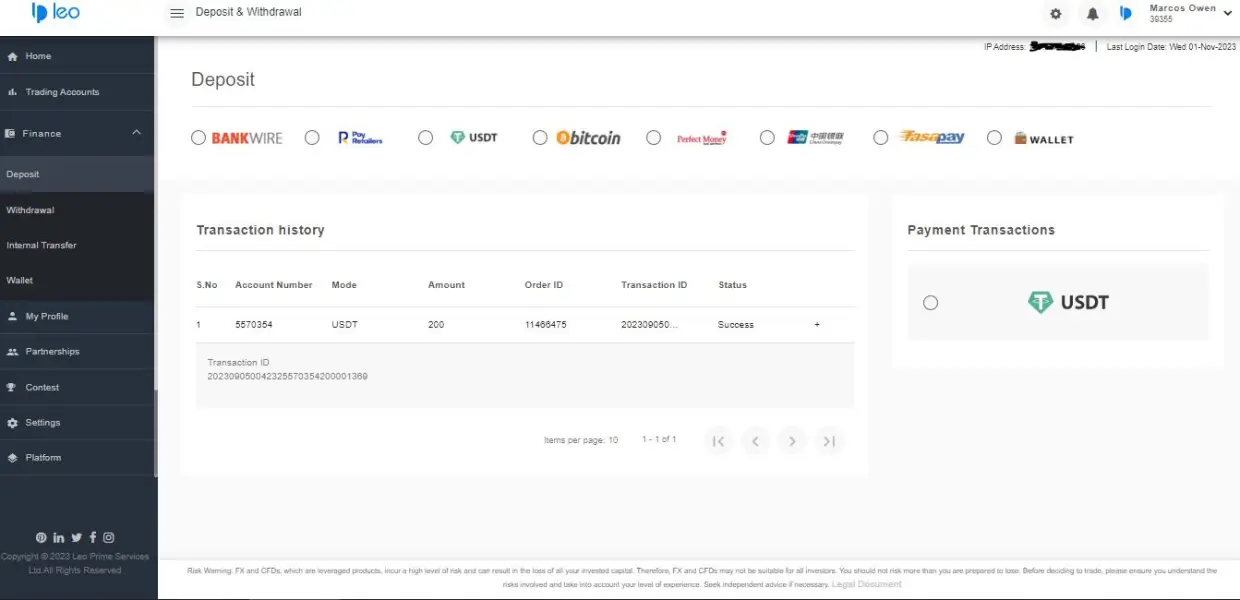Click the Leo logo in top left
The image size is (1240, 600).
click(x=55, y=13)
